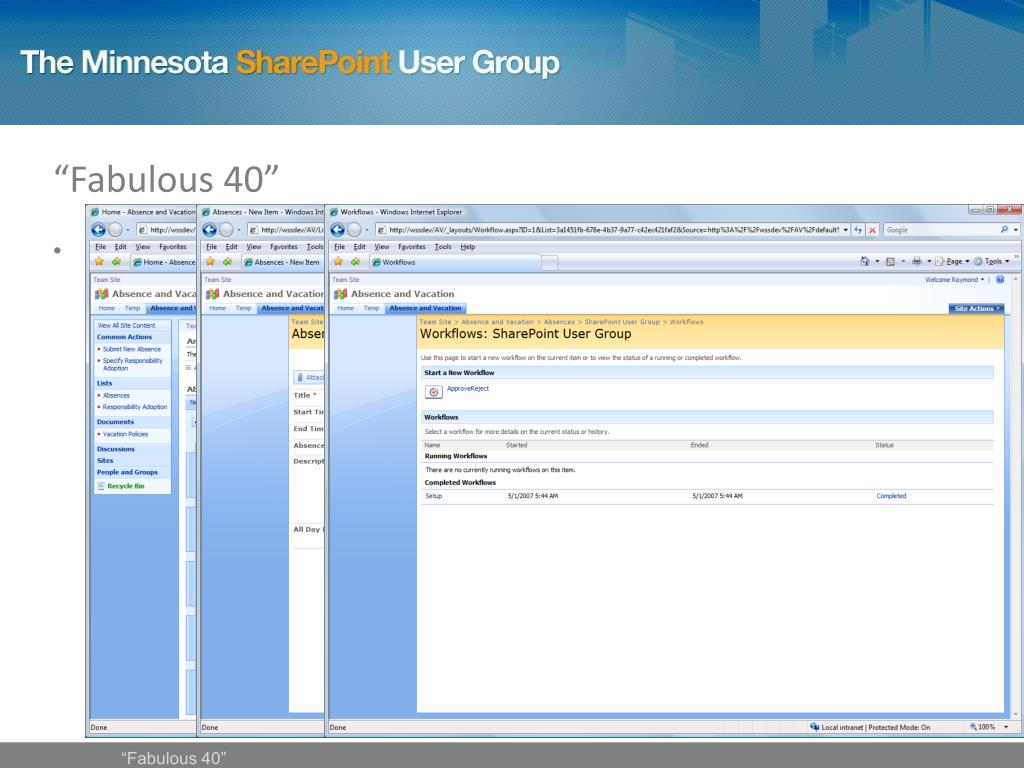Open Site Actions menu
This screenshot has width=1024, height=768.
pos(976,308)
